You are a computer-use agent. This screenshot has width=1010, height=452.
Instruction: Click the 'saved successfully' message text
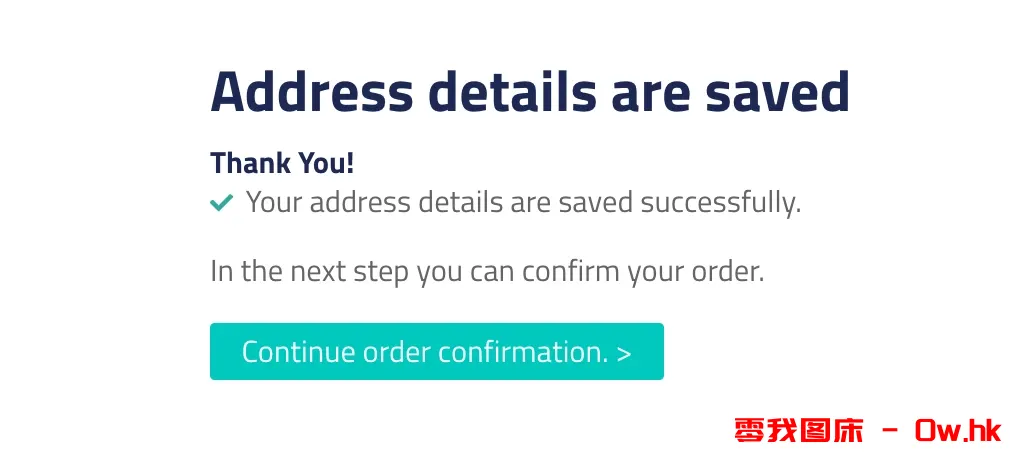coord(523,203)
